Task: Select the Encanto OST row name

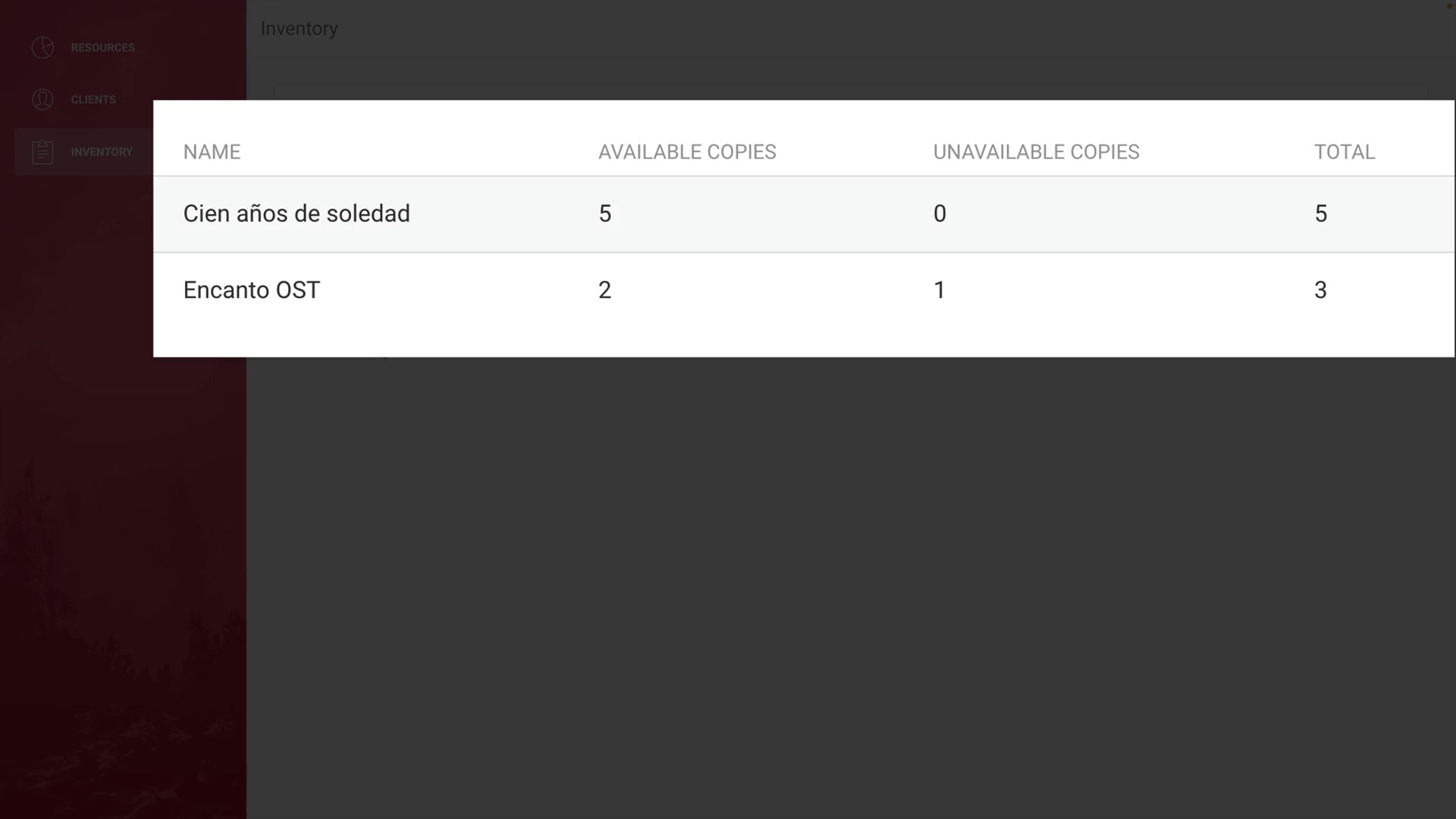Action: click(251, 290)
